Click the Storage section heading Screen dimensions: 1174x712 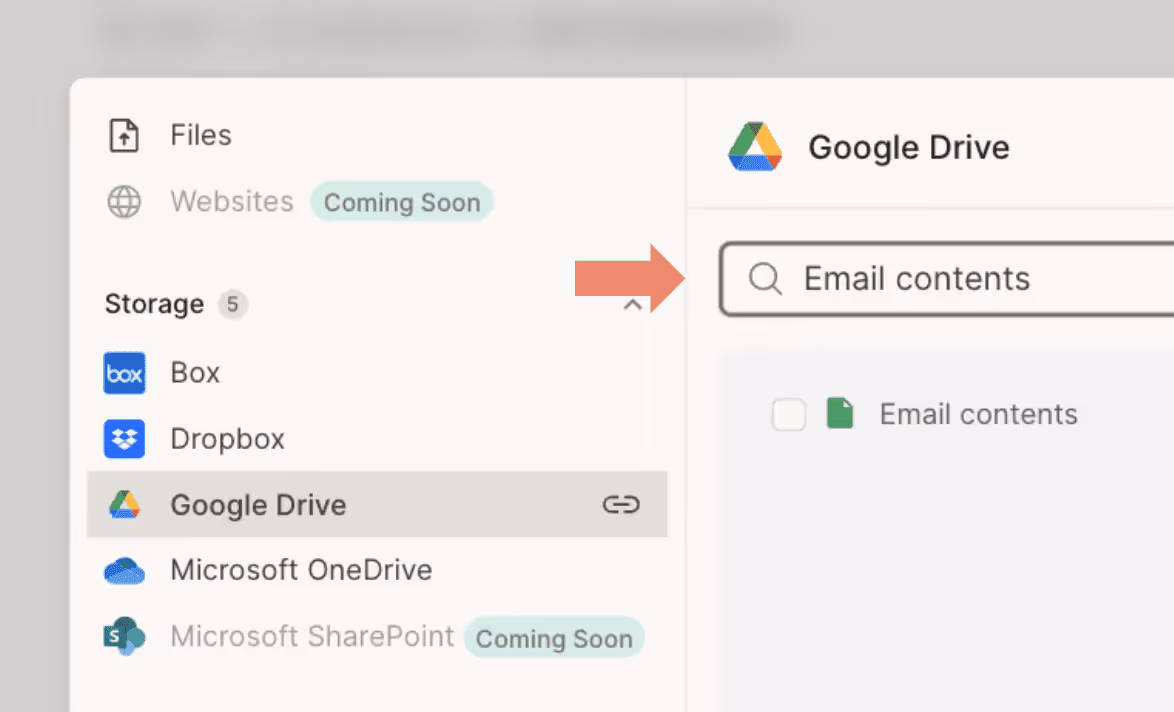(x=154, y=304)
